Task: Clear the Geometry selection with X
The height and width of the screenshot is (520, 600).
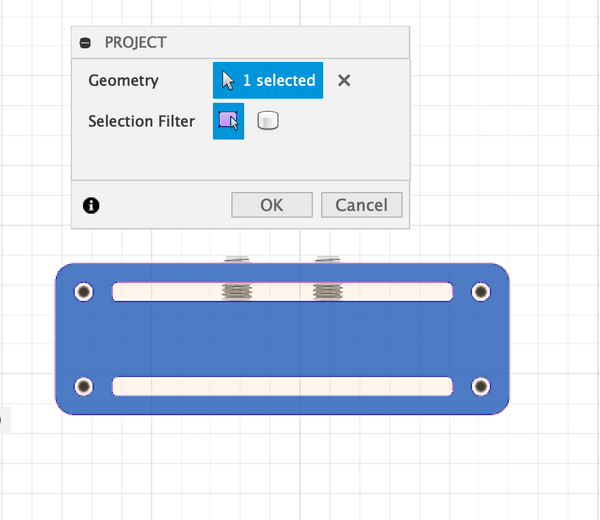Action: 344,80
